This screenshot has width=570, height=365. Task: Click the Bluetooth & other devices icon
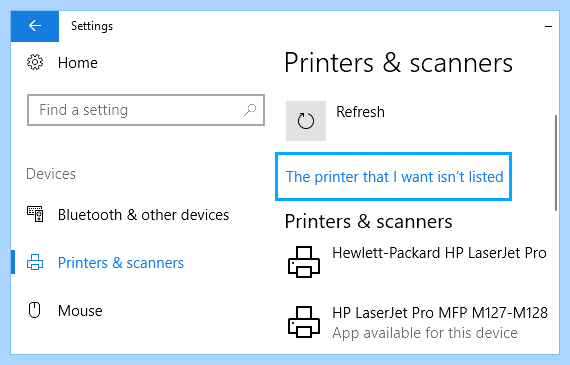pos(35,214)
